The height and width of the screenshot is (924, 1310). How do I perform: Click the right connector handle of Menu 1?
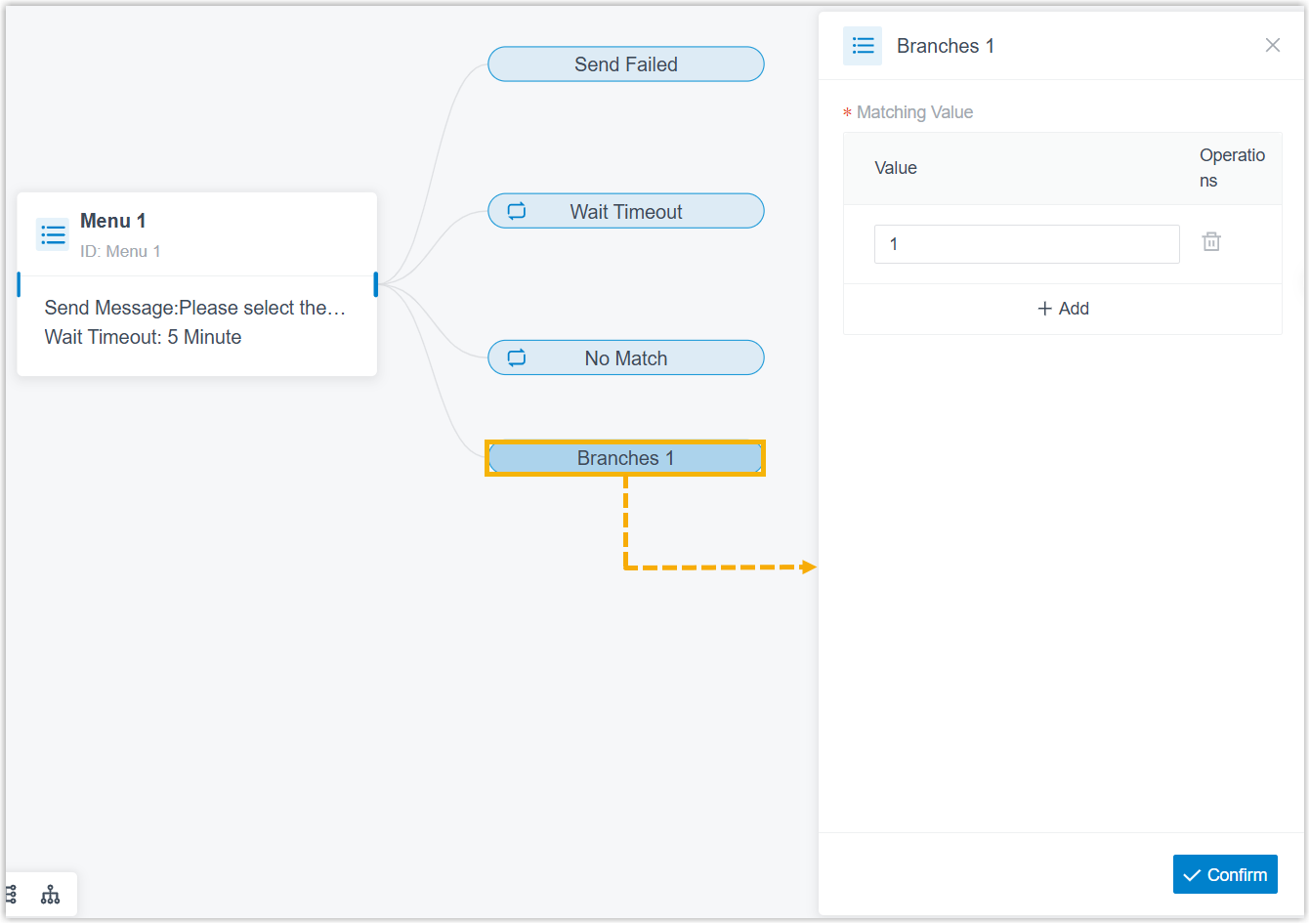pyautogui.click(x=375, y=284)
